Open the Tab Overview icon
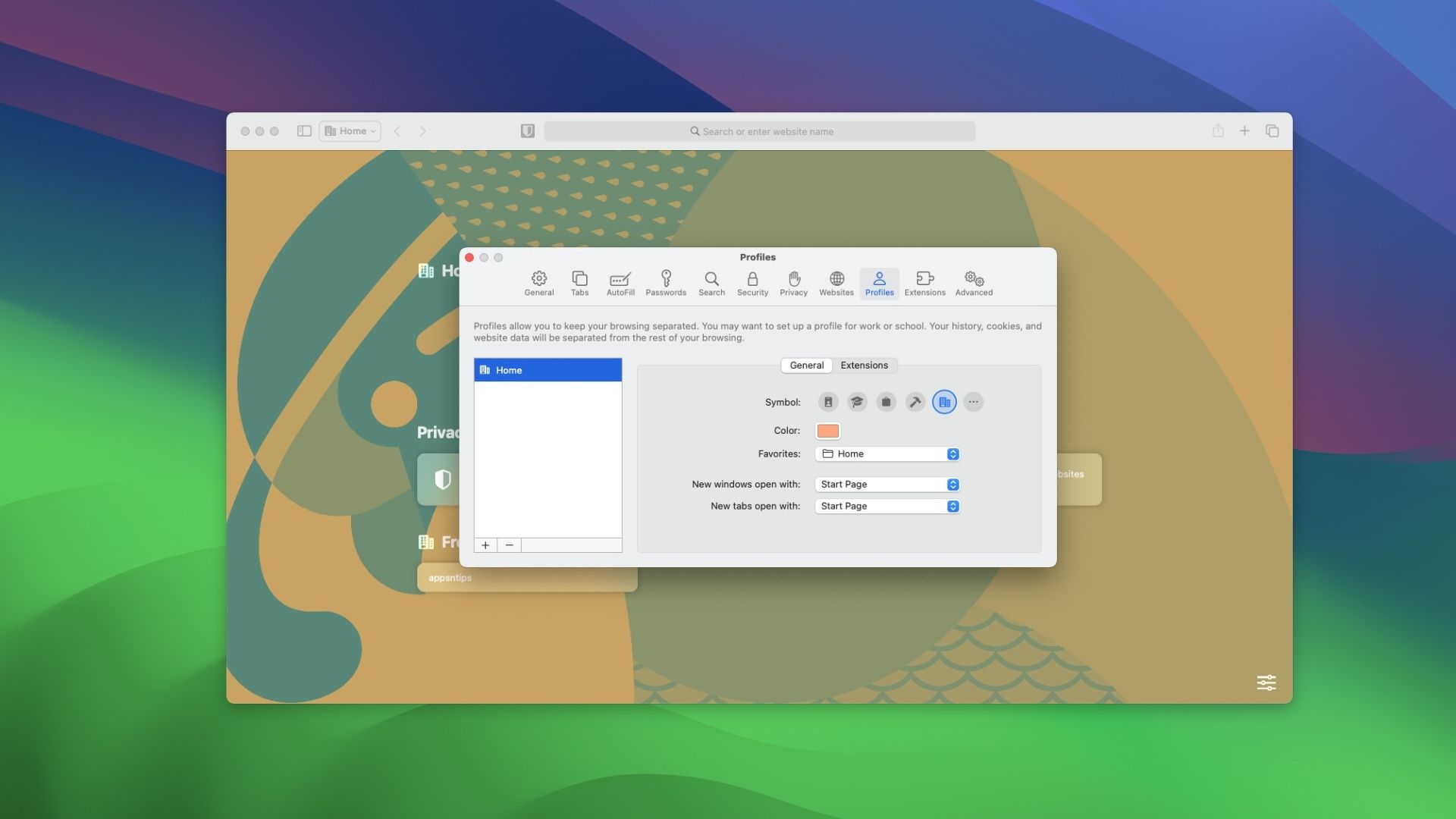Image resolution: width=1456 pixels, height=819 pixels. pos(1272,130)
